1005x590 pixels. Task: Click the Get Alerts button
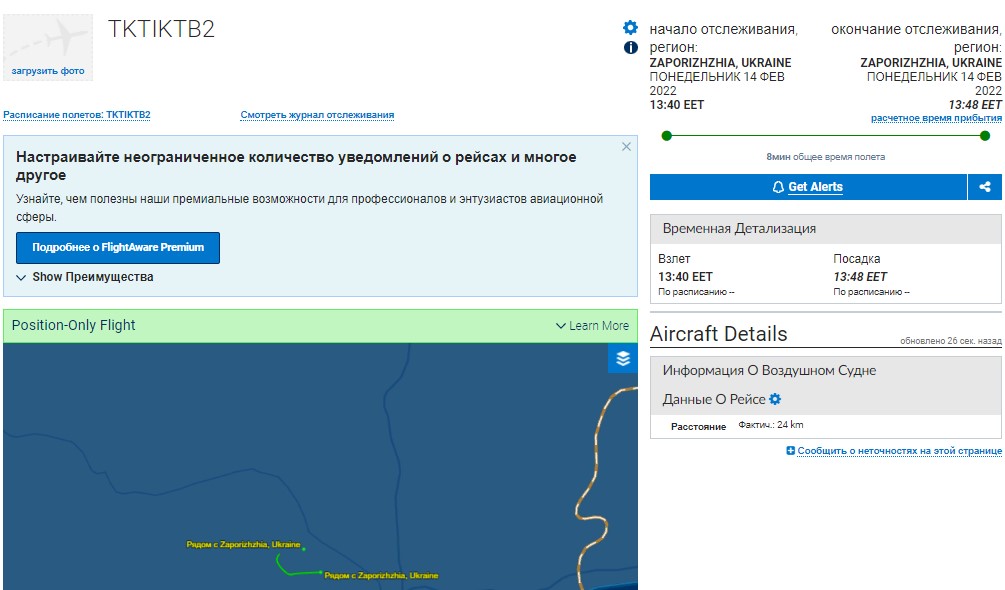(808, 187)
